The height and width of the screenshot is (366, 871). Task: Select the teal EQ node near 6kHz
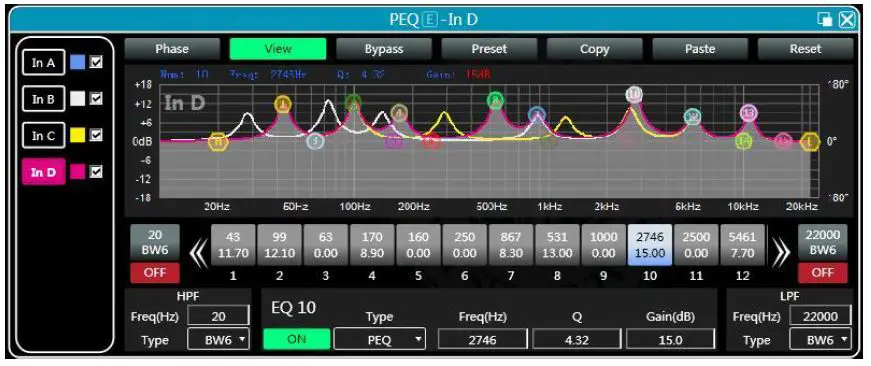pos(692,116)
